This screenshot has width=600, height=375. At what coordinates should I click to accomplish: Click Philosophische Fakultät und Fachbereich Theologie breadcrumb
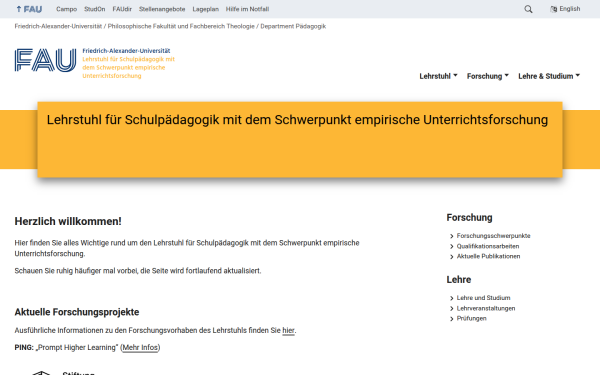(181, 26)
